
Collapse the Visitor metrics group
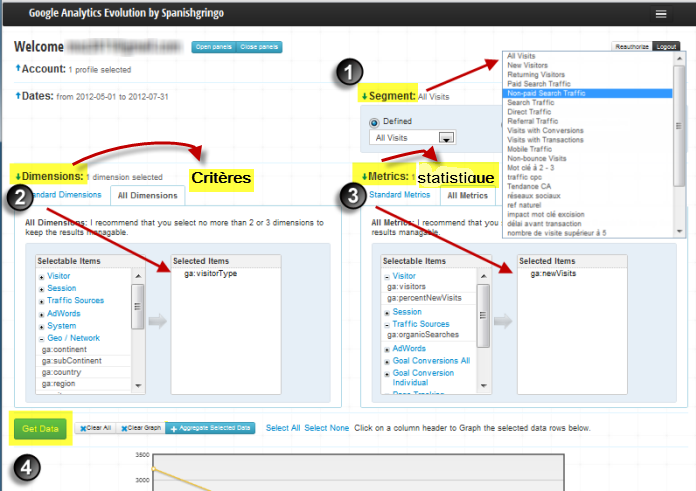(x=387, y=277)
